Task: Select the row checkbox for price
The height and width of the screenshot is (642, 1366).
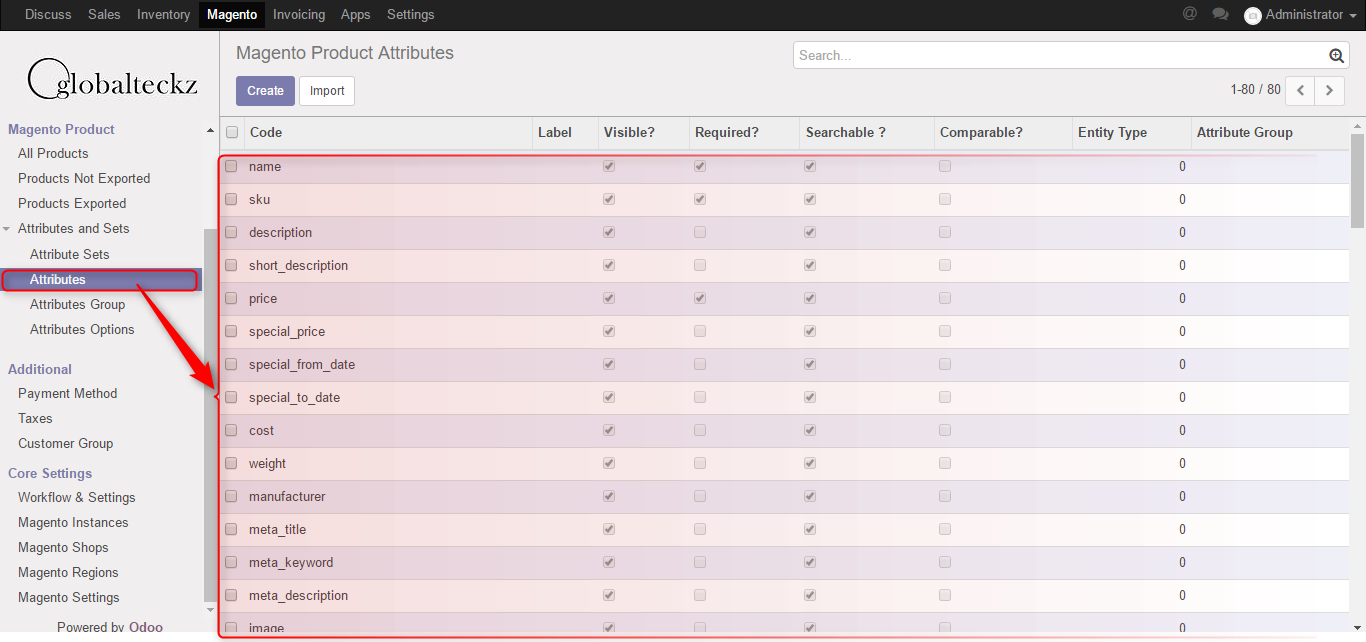Action: point(231,299)
